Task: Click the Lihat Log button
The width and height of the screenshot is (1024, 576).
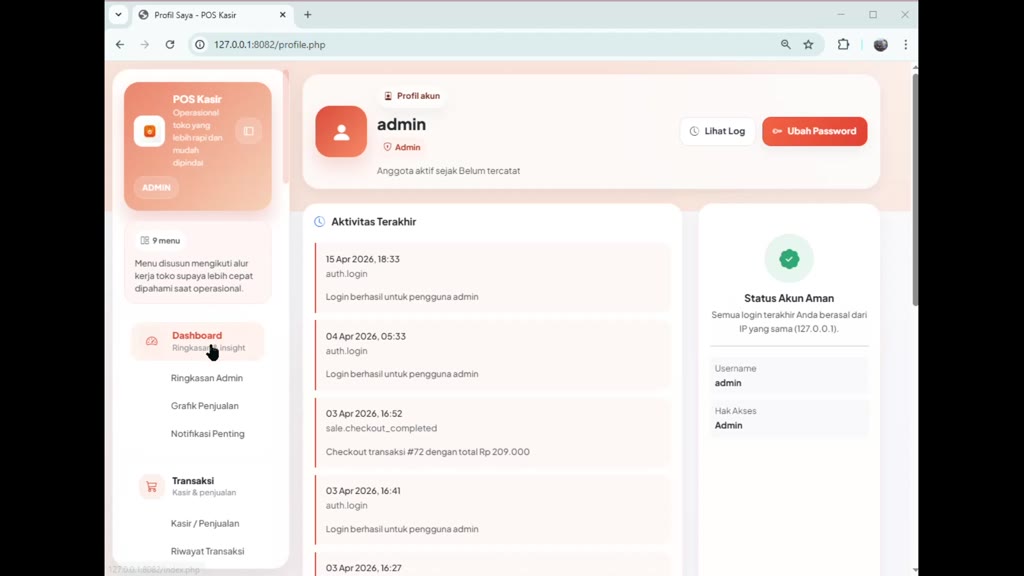Action: point(717,131)
